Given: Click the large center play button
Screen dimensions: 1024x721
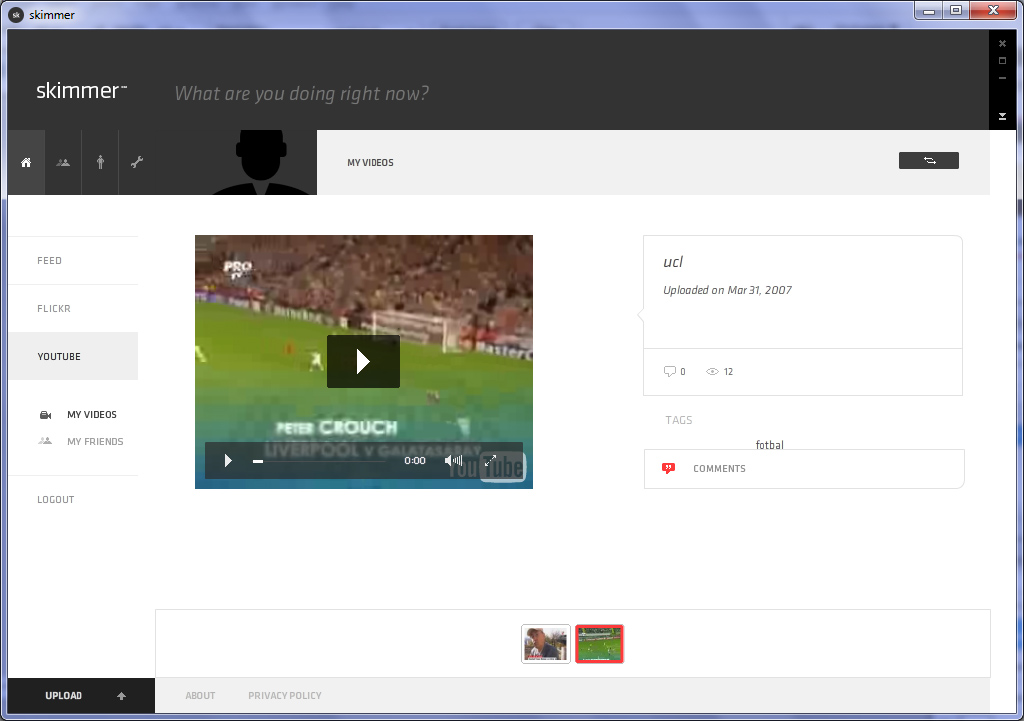Looking at the screenshot, I should (x=363, y=361).
